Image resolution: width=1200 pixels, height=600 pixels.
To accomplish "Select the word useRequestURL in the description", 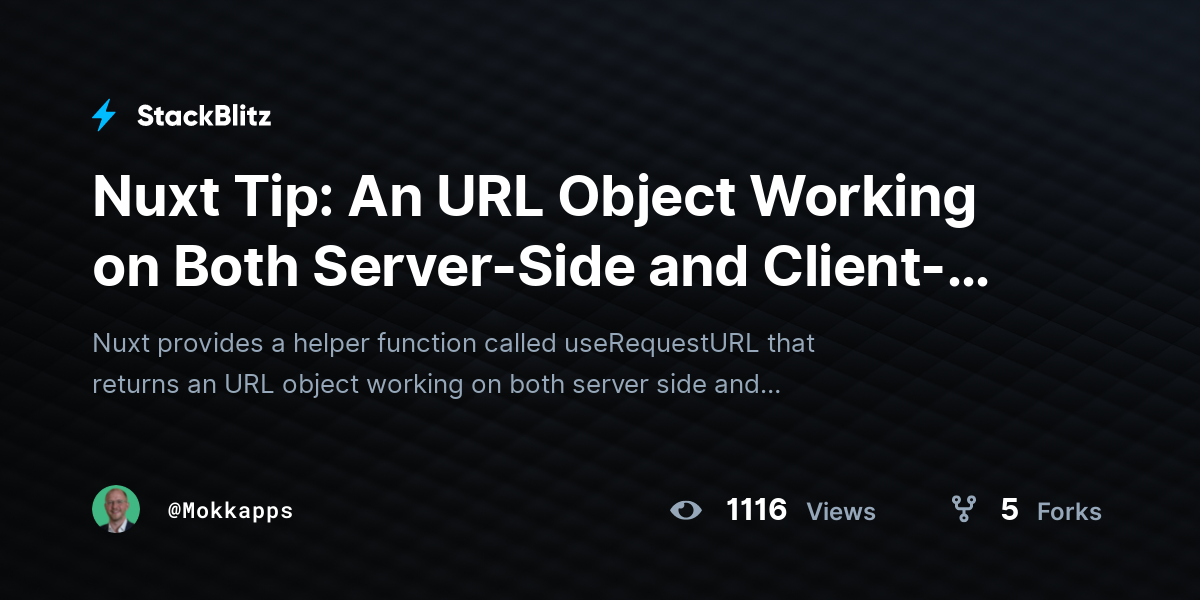I will point(663,344).
